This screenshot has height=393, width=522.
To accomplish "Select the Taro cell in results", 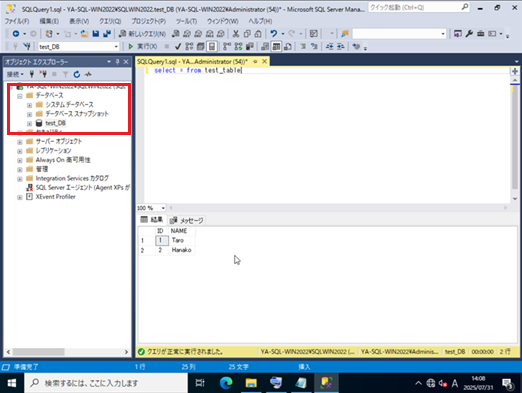I will pos(182,240).
